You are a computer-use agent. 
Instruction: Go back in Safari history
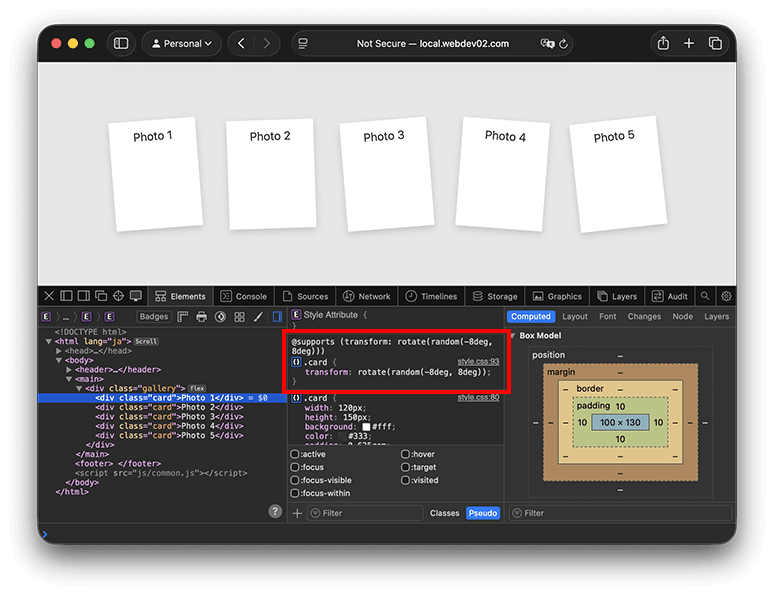point(241,43)
